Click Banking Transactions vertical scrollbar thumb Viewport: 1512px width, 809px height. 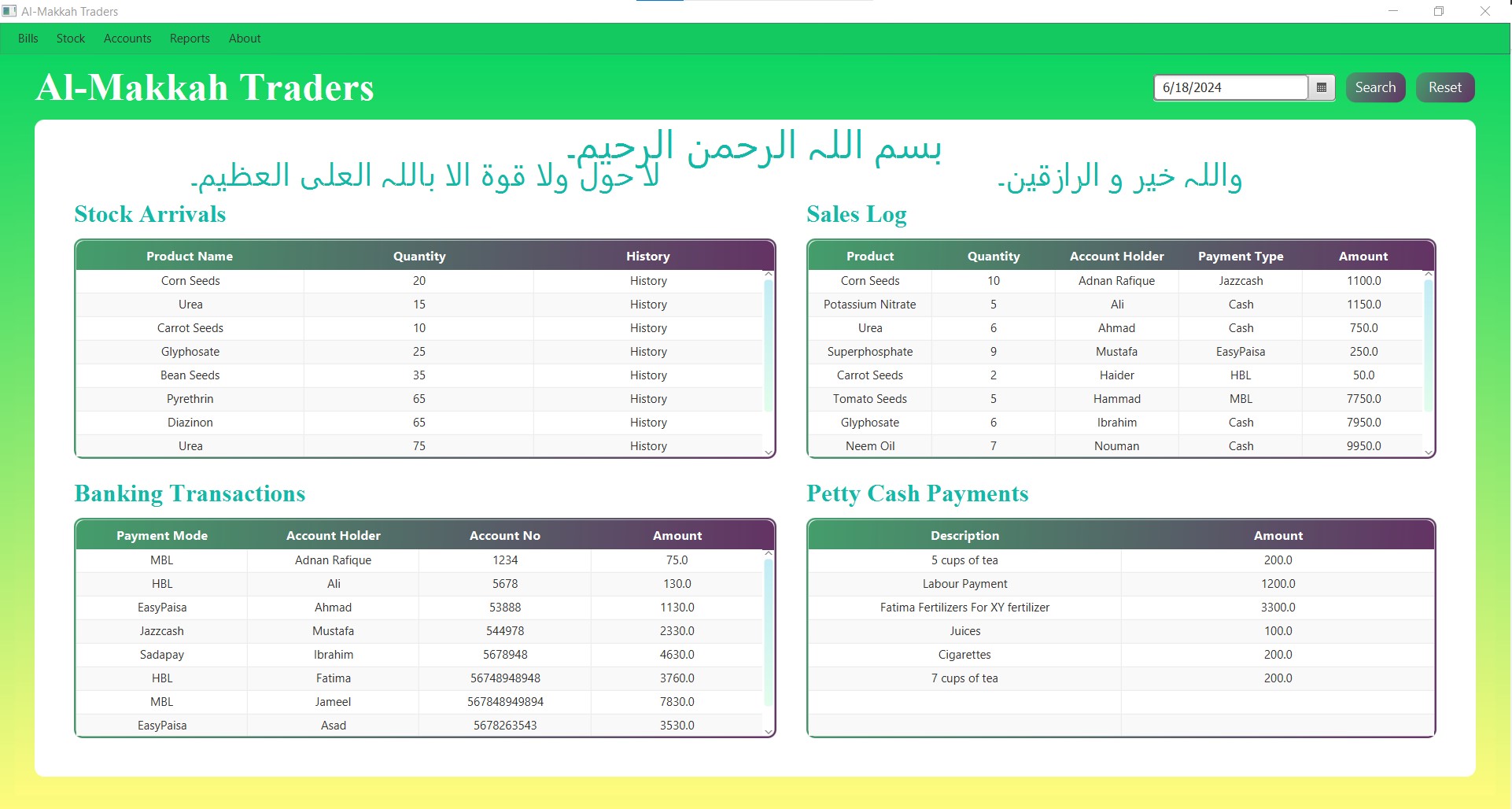click(769, 632)
